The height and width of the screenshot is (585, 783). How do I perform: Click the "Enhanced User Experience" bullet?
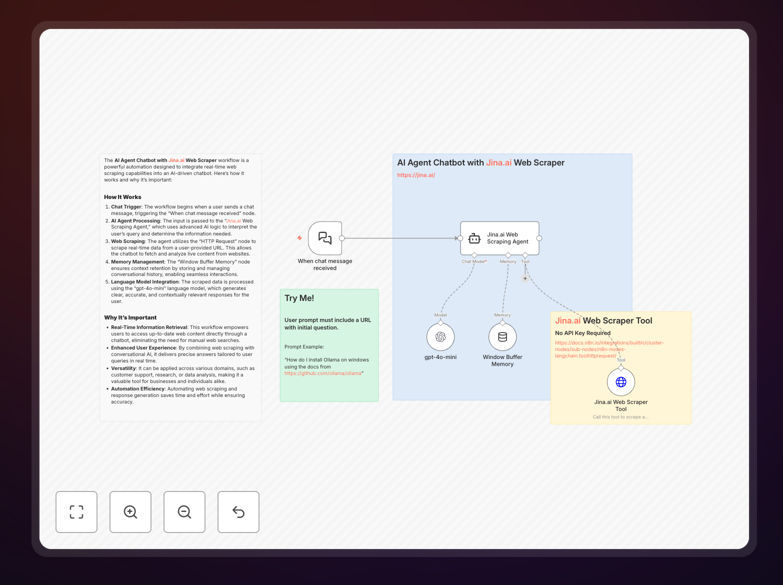[182, 354]
